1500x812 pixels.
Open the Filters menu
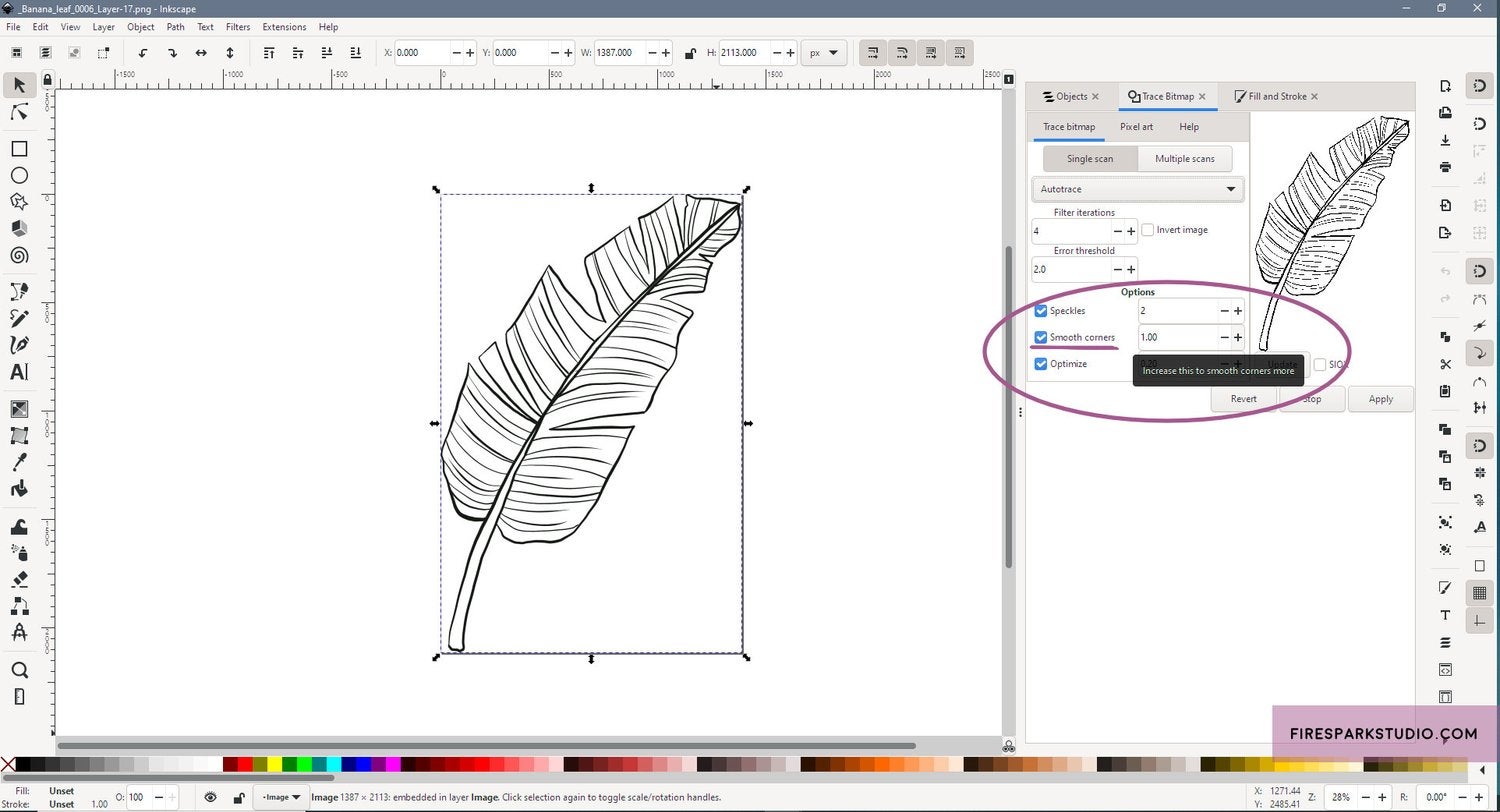(237, 27)
